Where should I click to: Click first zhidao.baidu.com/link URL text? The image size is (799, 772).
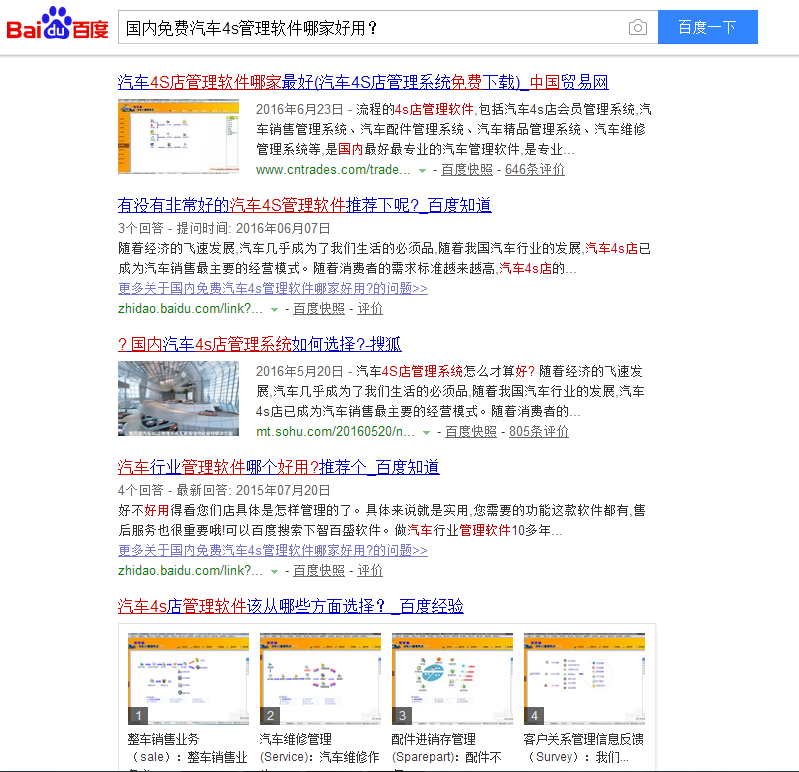190,309
